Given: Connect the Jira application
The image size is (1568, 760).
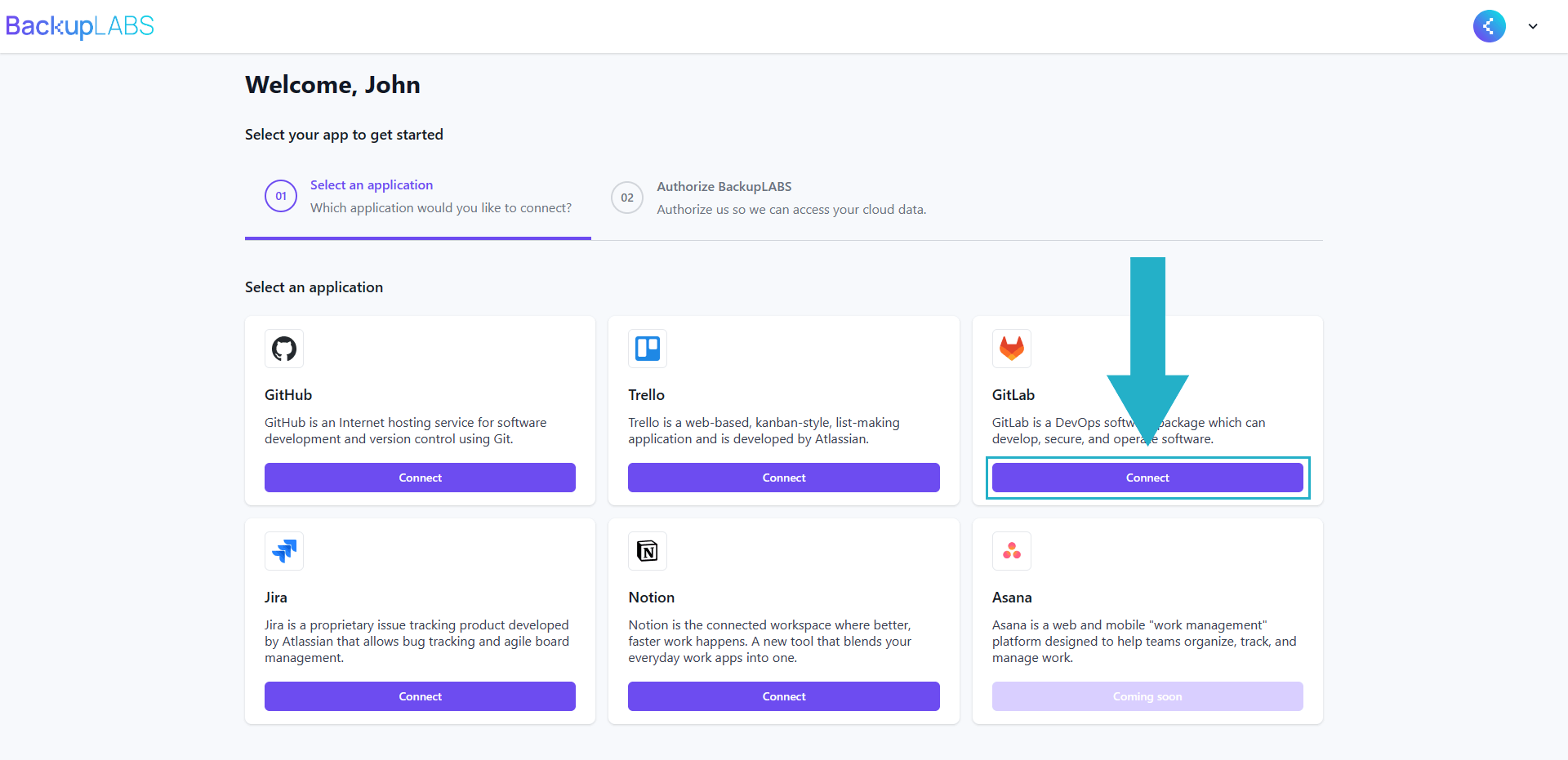Looking at the screenshot, I should 420,696.
